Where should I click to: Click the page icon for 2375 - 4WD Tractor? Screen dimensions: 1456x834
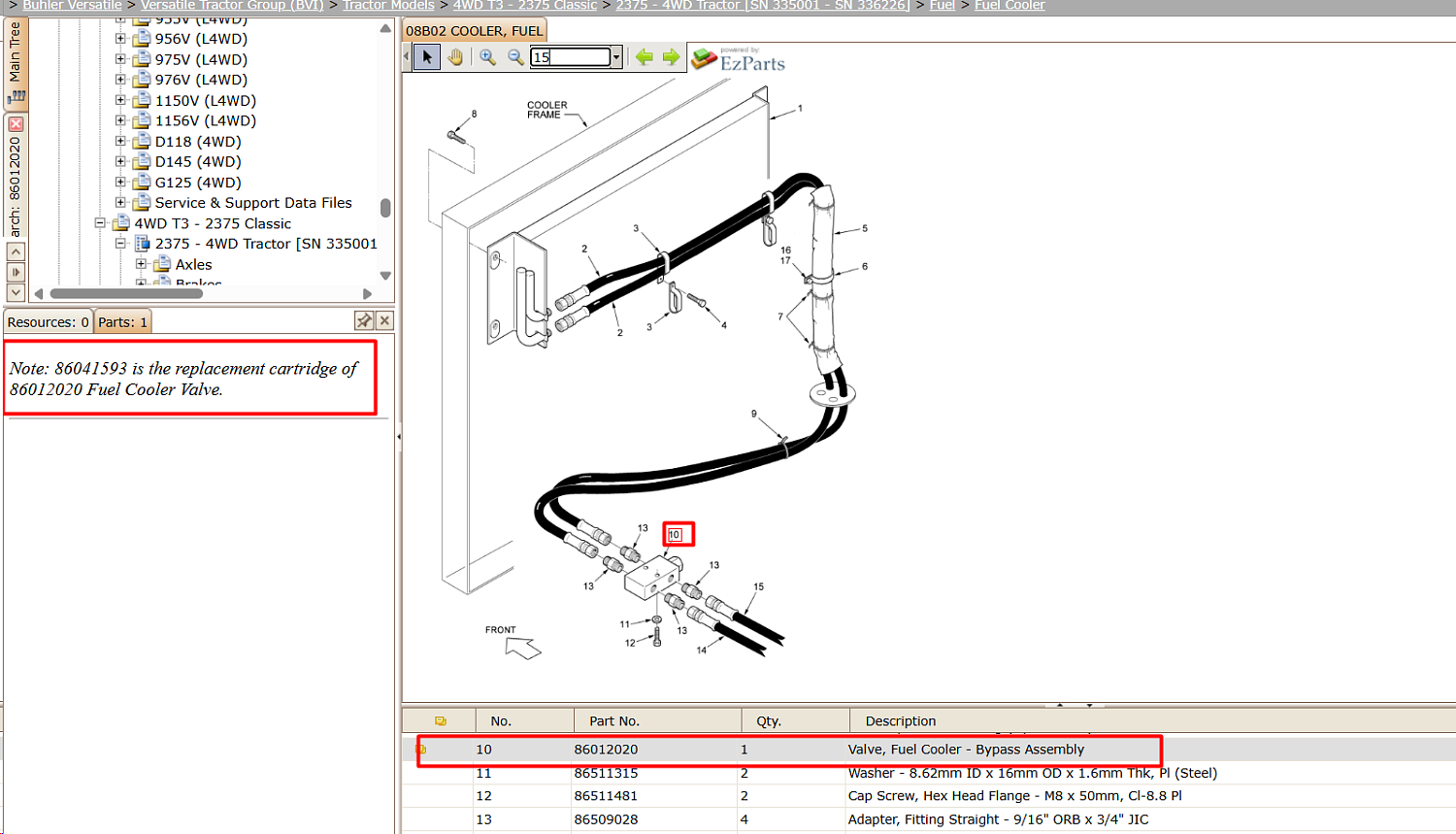(142, 244)
